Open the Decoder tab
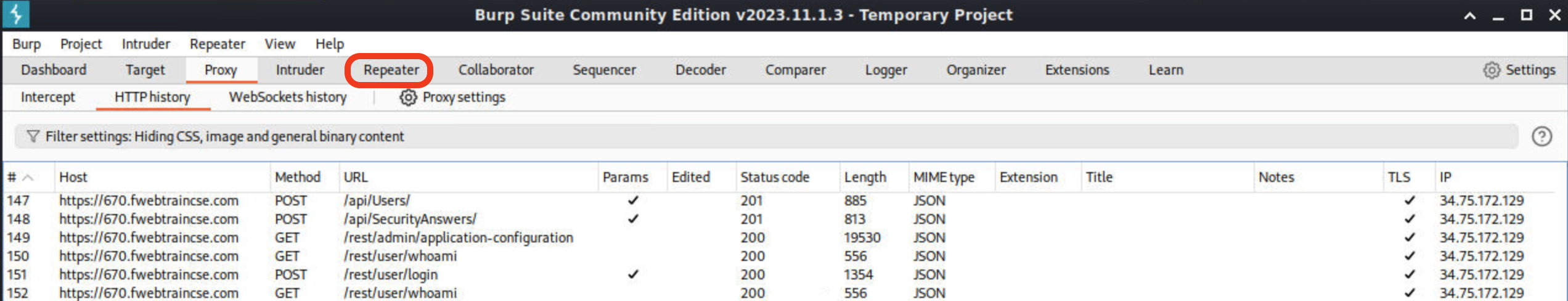Image resolution: width=1568 pixels, height=301 pixels. pyautogui.click(x=701, y=70)
